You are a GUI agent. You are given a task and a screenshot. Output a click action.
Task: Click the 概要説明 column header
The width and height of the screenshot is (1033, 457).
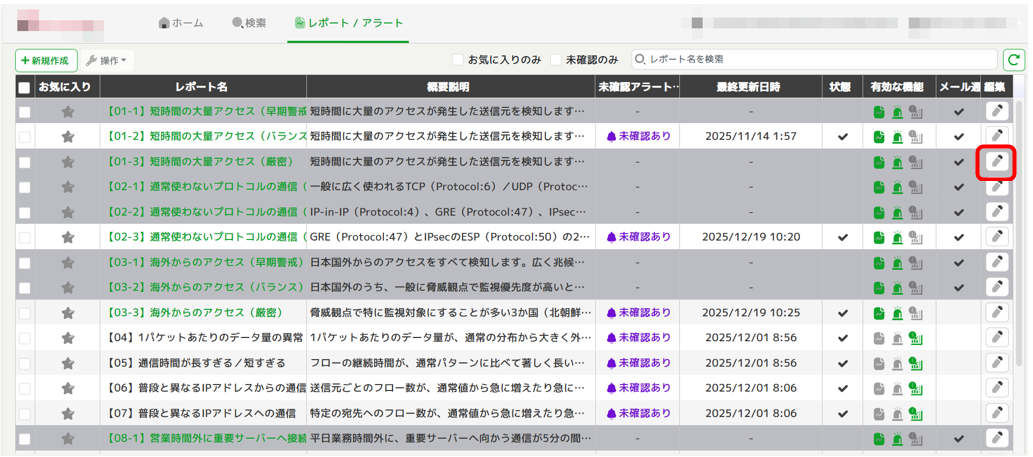click(451, 87)
